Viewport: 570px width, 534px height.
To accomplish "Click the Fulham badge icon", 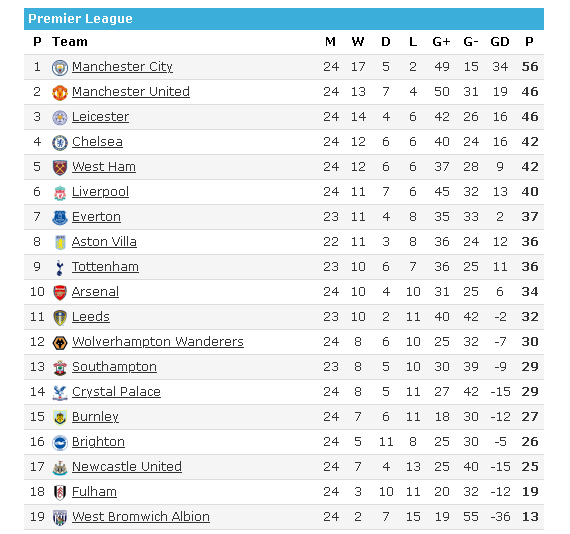I will coord(60,493).
